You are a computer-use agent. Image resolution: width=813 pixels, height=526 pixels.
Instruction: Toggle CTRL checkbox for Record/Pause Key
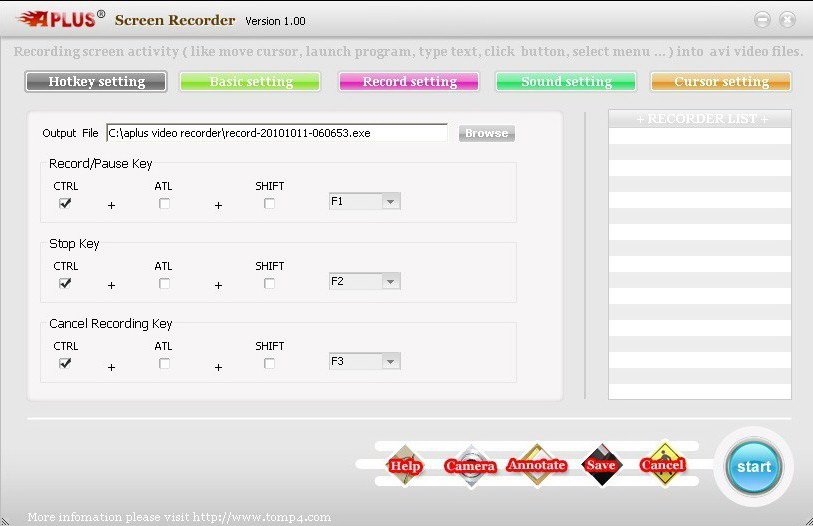[65, 203]
